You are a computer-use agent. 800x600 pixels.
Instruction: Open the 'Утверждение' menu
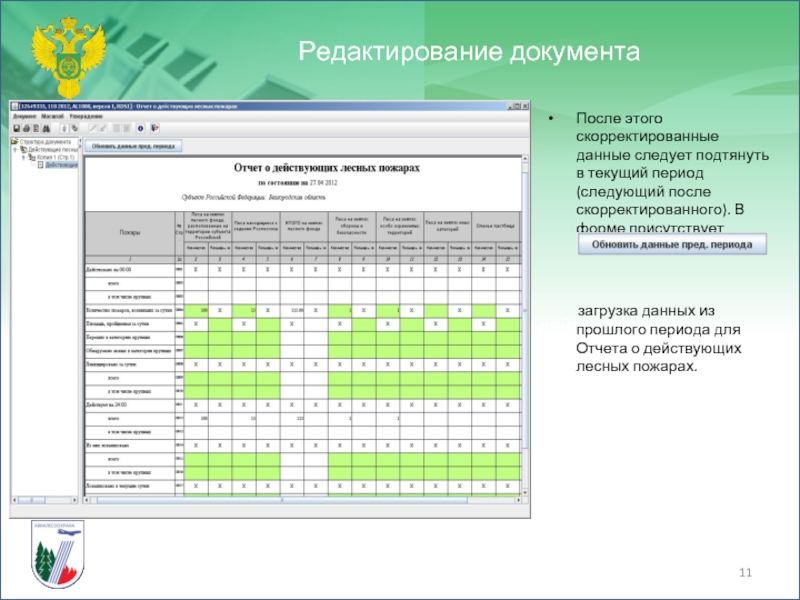click(87, 116)
